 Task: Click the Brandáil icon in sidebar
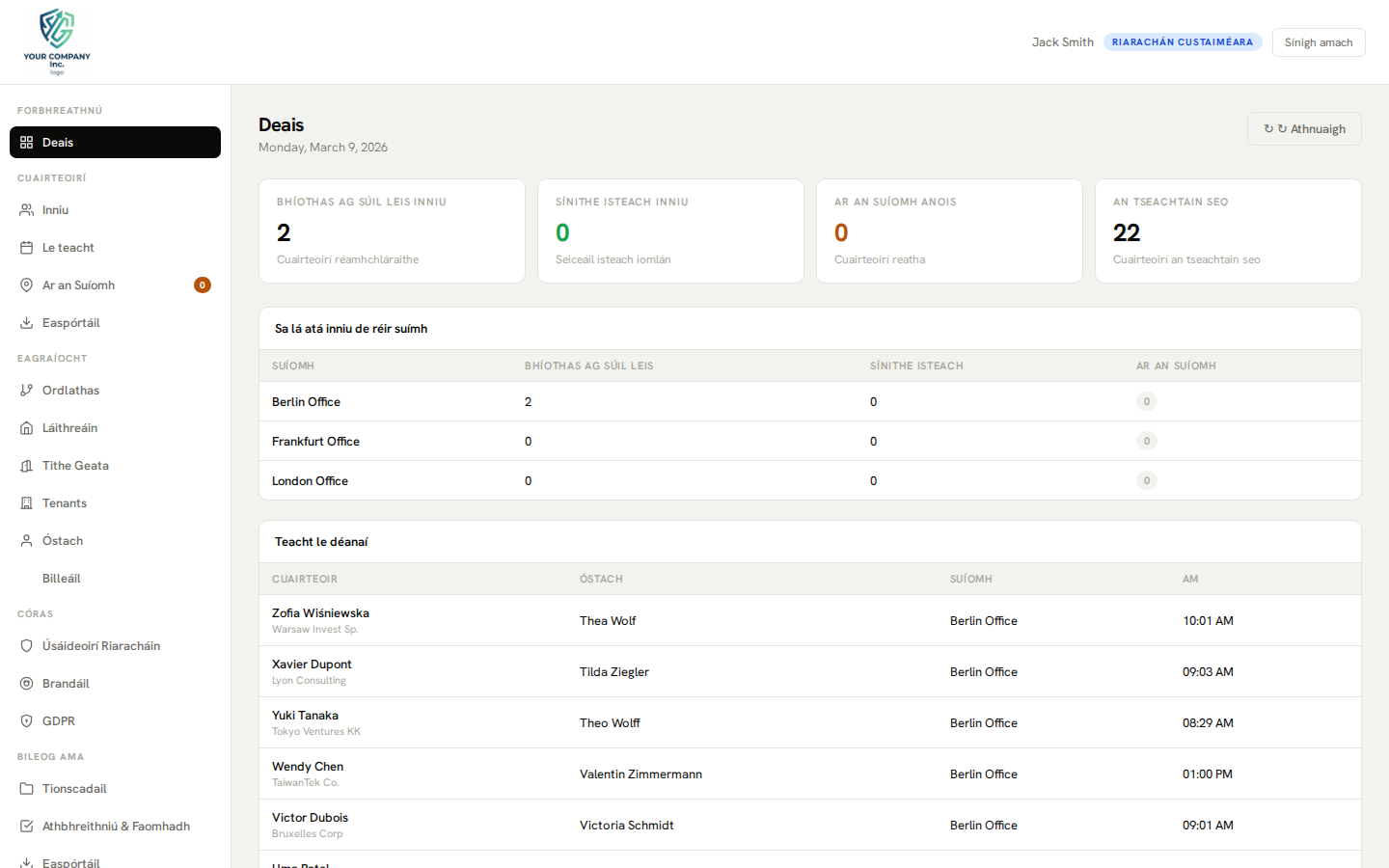(x=27, y=684)
